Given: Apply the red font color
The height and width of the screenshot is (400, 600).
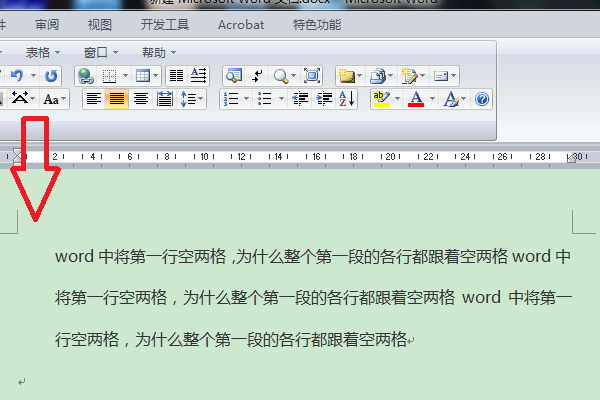Looking at the screenshot, I should [416, 99].
